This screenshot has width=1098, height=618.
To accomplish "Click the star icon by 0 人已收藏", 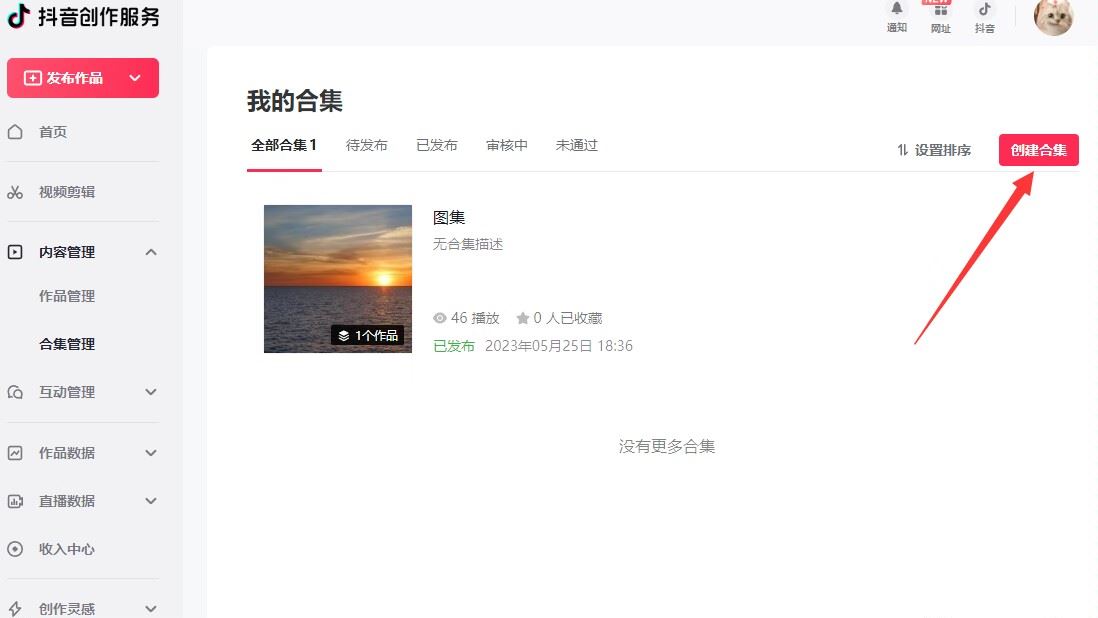I will (x=522, y=318).
